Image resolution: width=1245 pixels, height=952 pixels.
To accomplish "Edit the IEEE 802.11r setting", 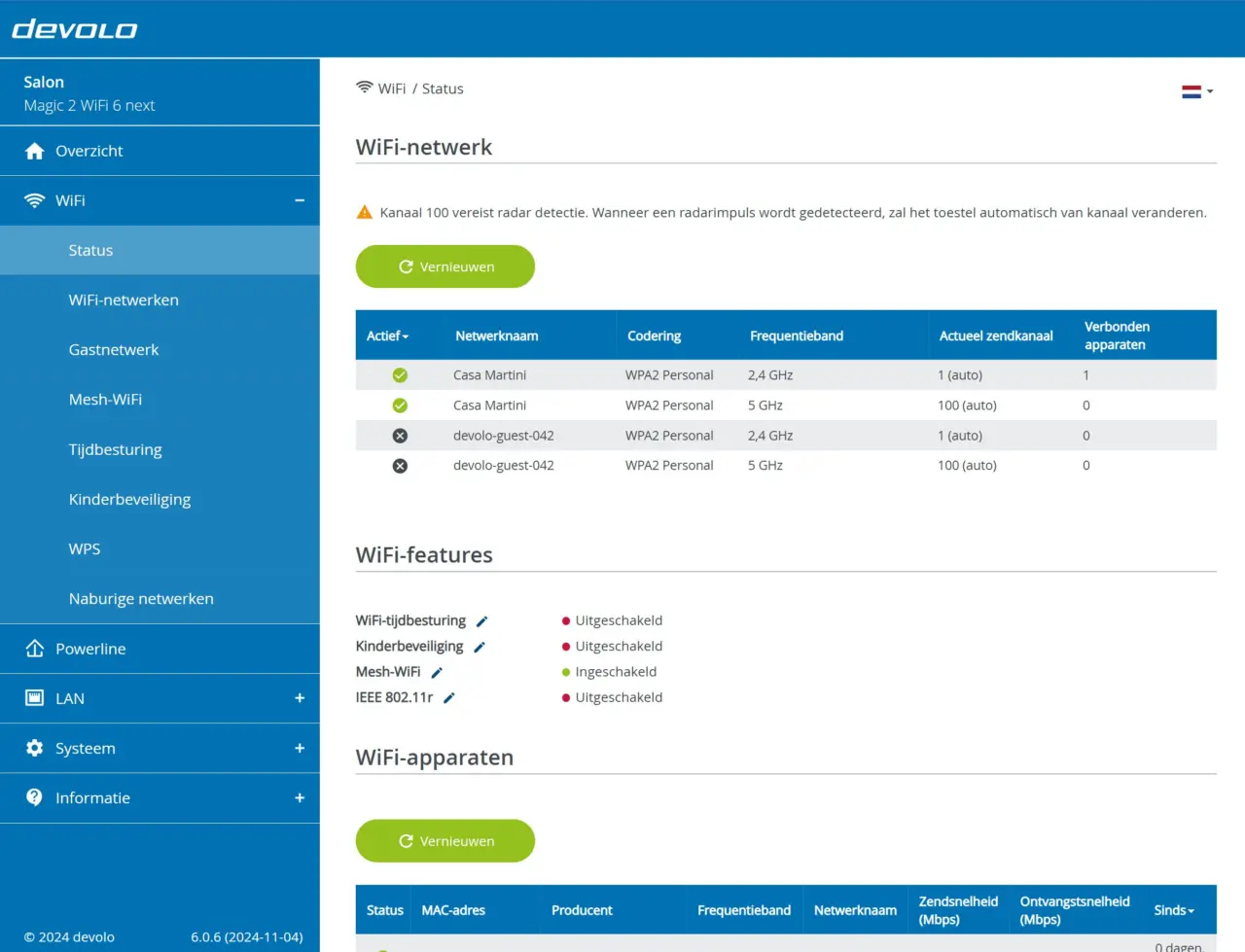I will tap(449, 698).
